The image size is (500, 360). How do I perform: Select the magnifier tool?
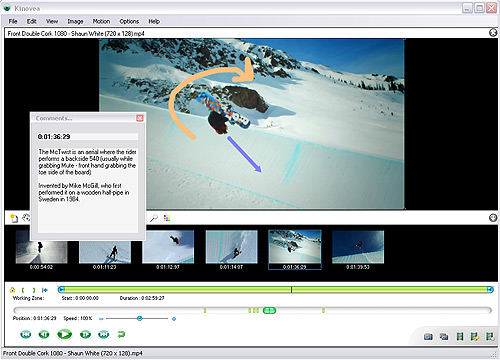(154, 218)
